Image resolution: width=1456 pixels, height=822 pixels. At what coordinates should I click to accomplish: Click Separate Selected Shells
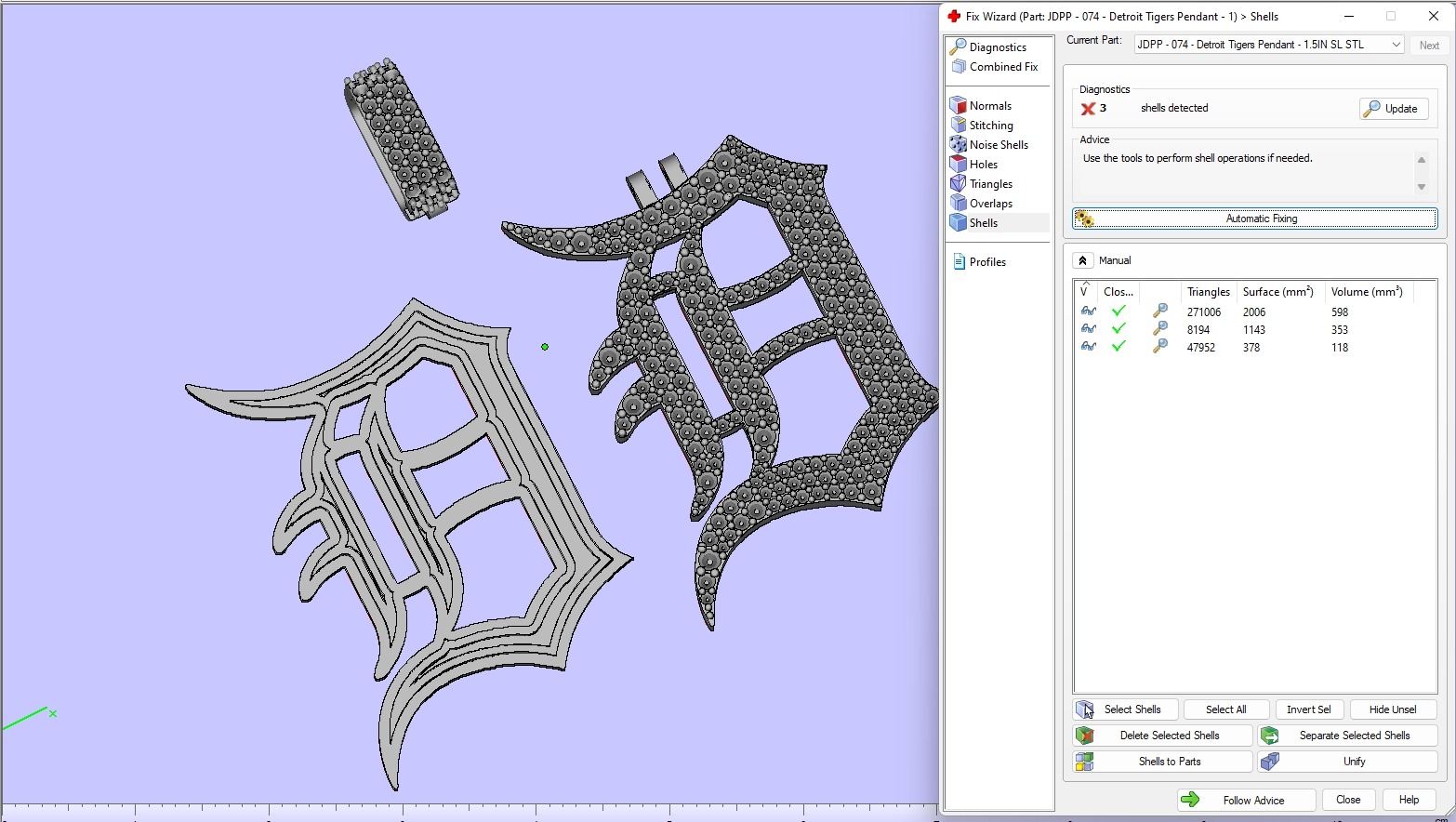click(1347, 736)
